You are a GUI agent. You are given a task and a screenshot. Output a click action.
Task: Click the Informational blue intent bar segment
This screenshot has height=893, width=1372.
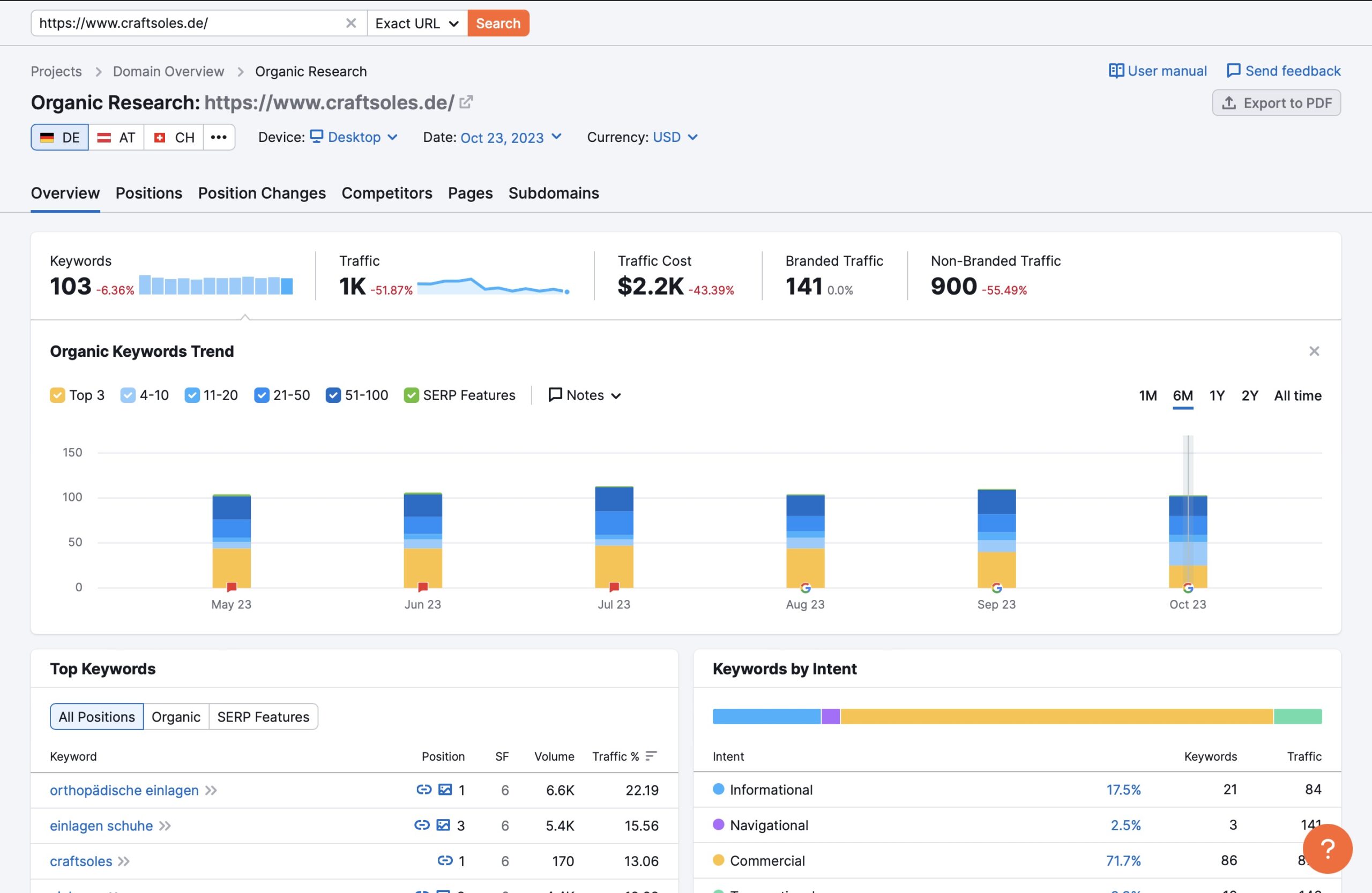coord(766,716)
